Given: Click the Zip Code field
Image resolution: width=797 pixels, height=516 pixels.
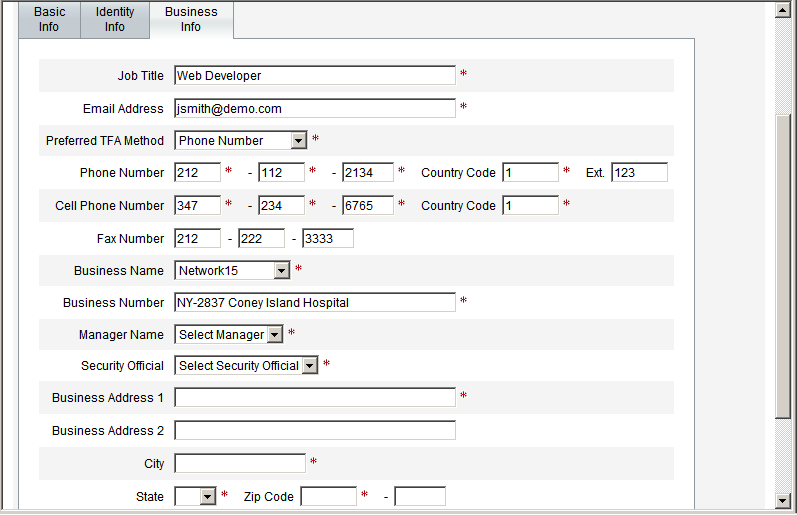Looking at the screenshot, I should click(x=328, y=496).
